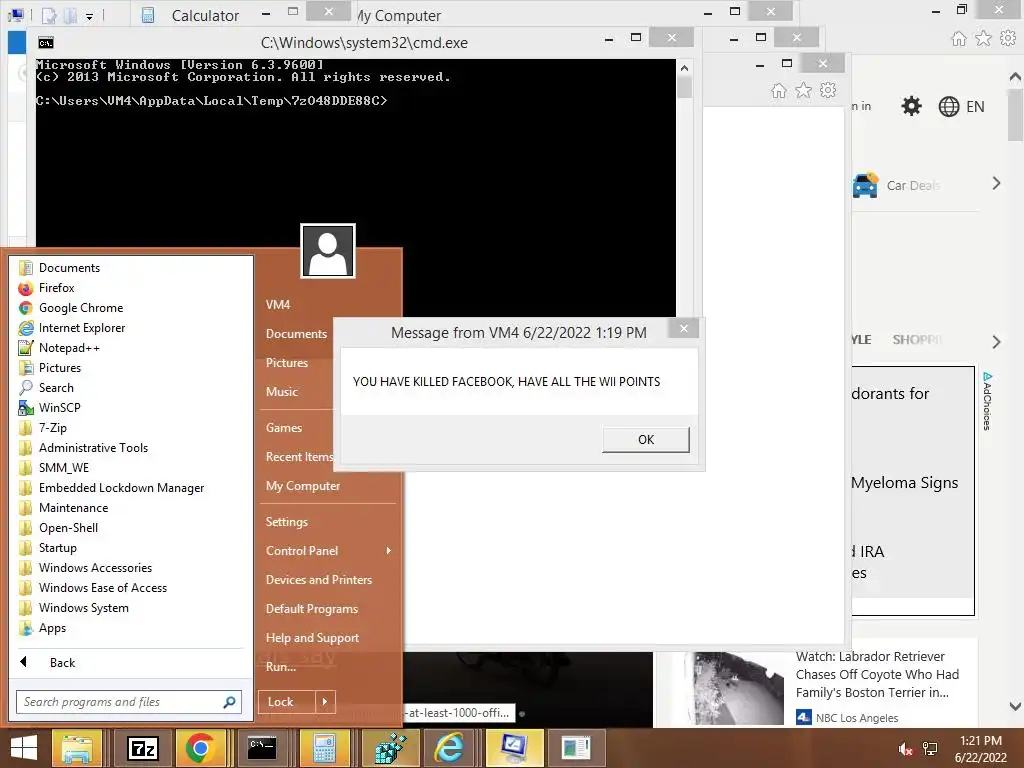Open Help and Support
1024x768 pixels.
[x=312, y=638]
